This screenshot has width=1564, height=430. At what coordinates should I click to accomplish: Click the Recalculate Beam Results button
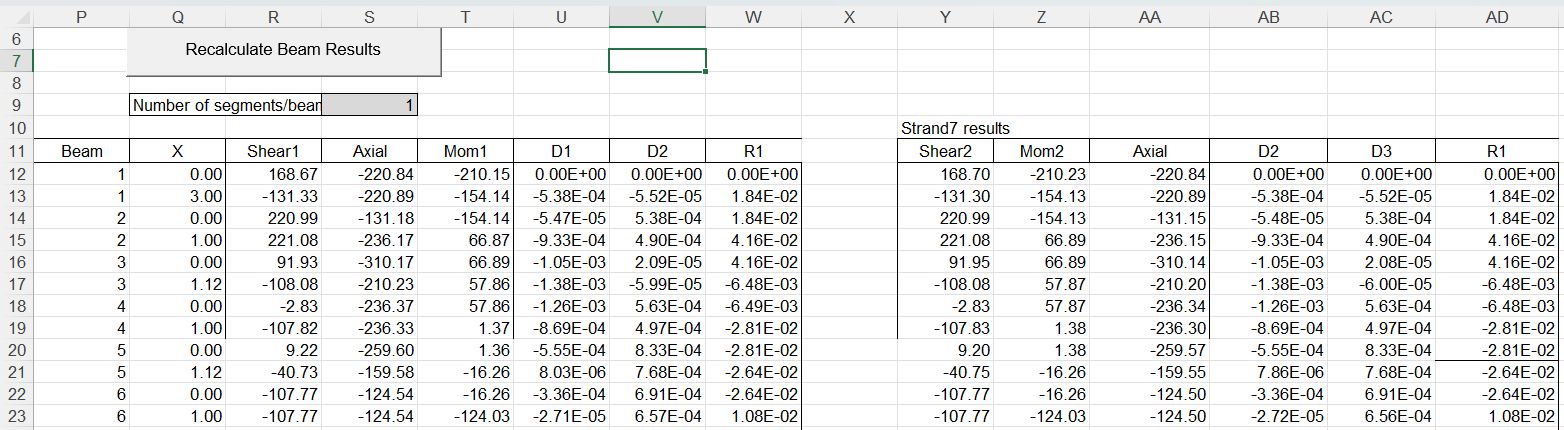(283, 50)
